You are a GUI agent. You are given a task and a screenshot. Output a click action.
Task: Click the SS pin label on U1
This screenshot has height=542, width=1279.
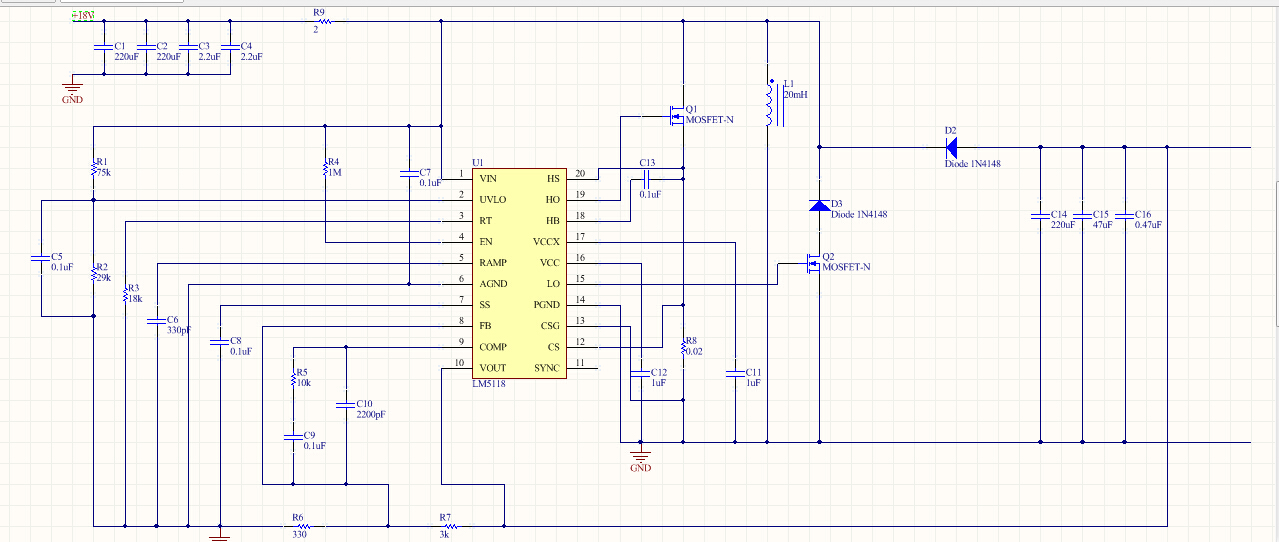click(485, 305)
